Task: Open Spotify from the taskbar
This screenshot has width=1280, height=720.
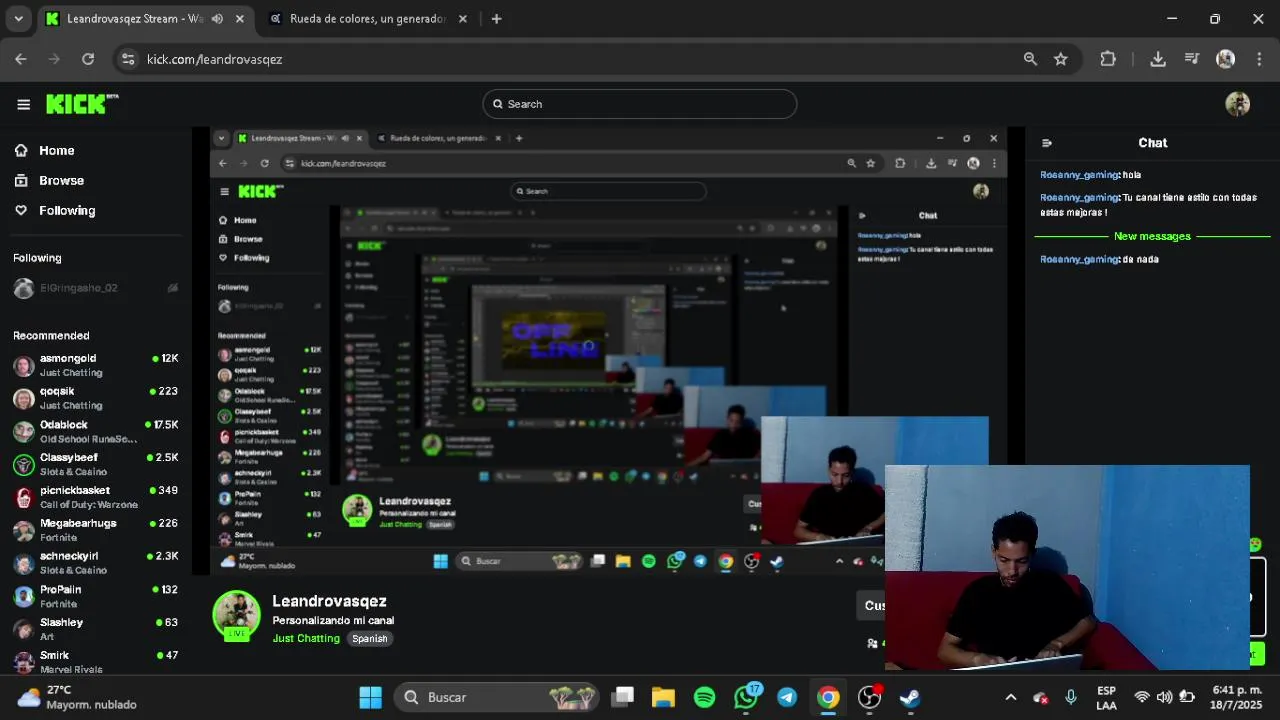Action: (705, 697)
